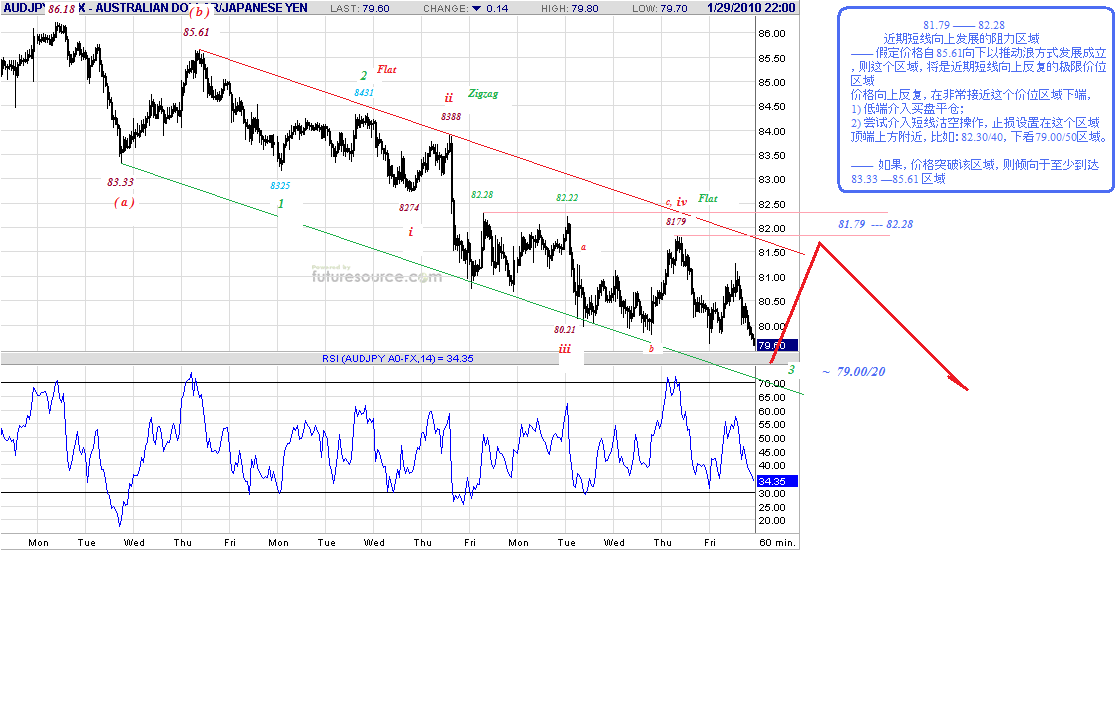
Task: Click the green 82.22 price label
Action: click(567, 198)
